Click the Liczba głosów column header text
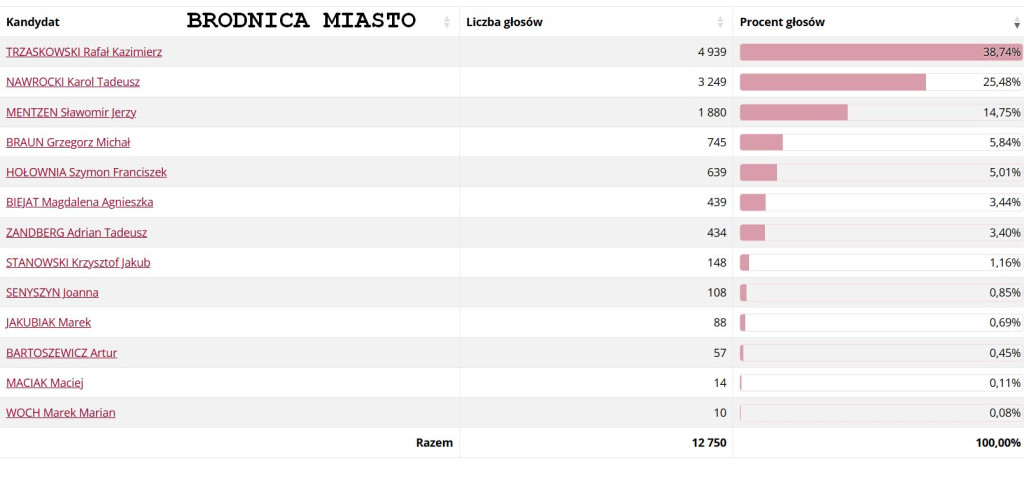 (504, 22)
